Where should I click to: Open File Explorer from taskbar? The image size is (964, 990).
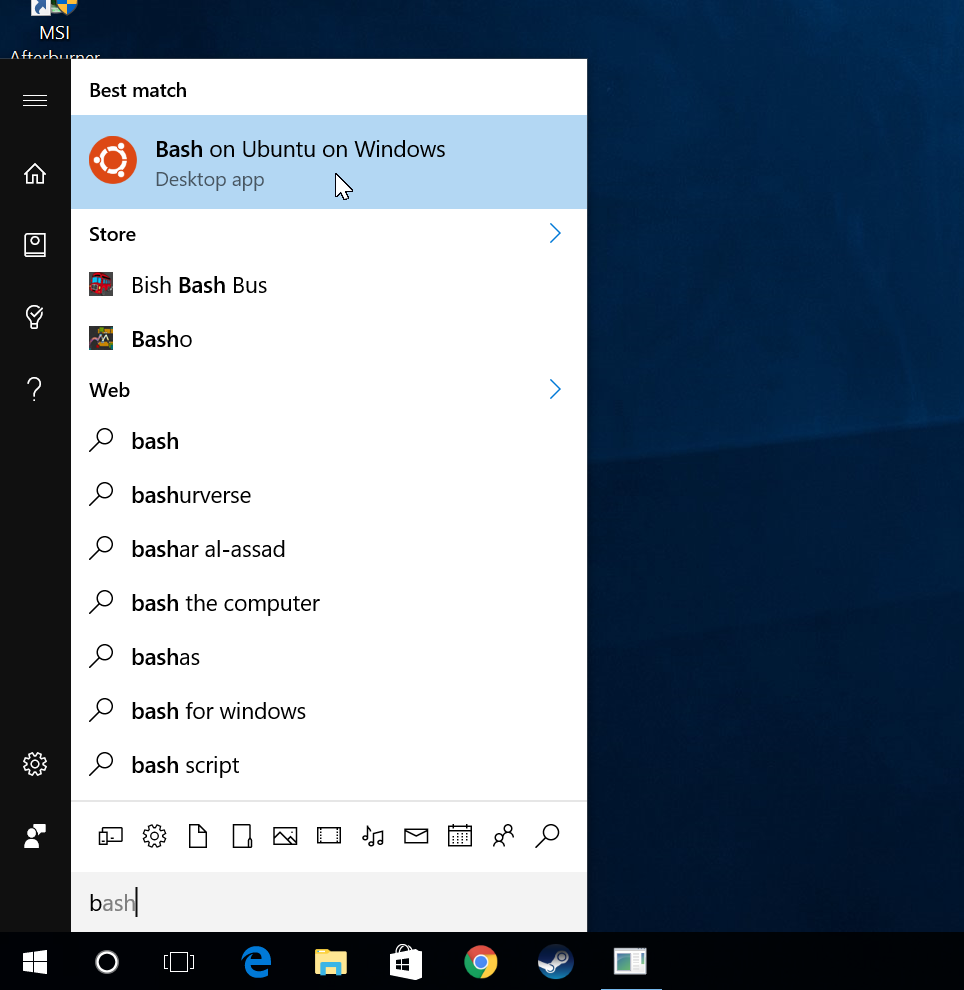[331, 962]
